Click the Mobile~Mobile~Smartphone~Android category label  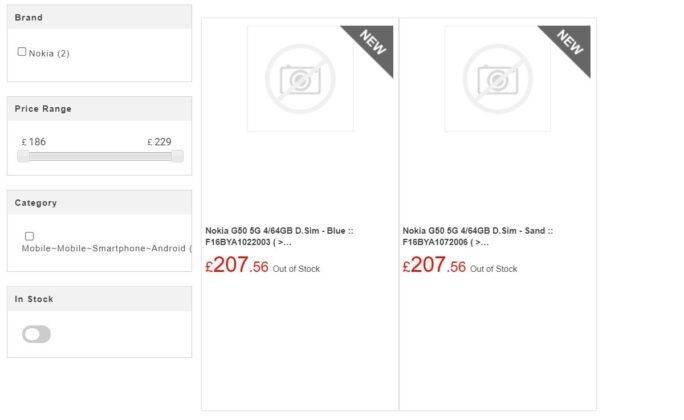(x=106, y=248)
